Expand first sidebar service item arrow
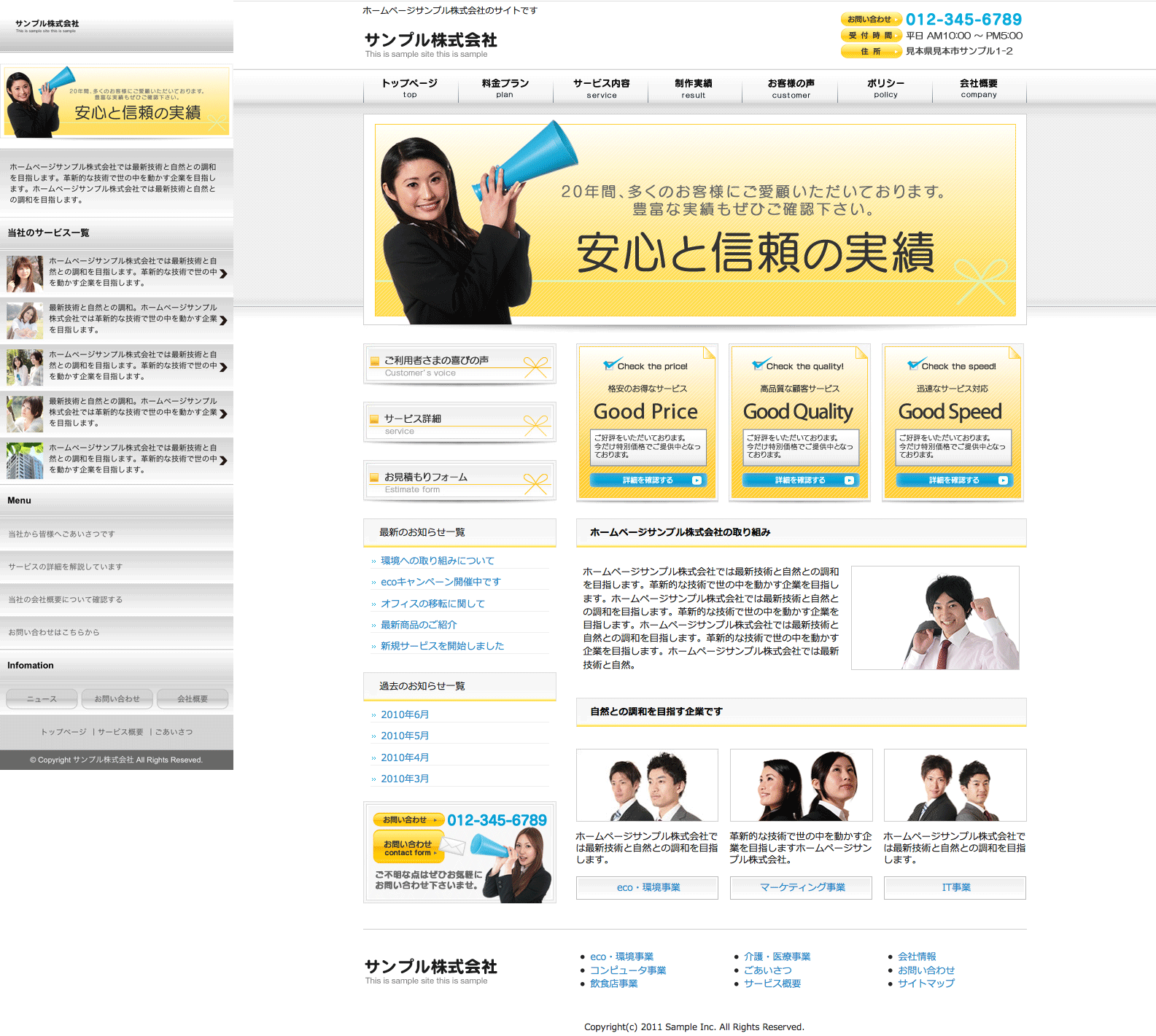Image resolution: width=1156 pixels, height=1036 pixels. point(223,274)
